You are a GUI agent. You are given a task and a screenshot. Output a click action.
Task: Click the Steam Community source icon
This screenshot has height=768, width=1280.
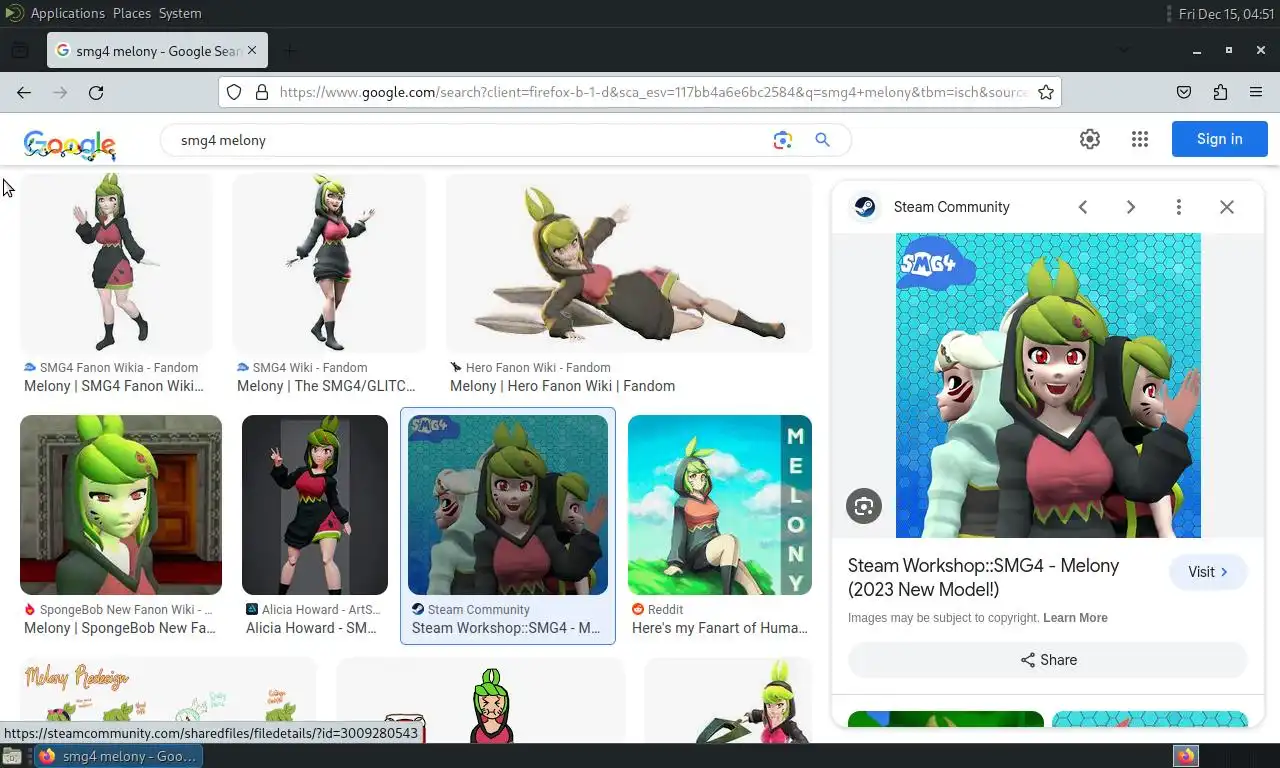point(865,207)
